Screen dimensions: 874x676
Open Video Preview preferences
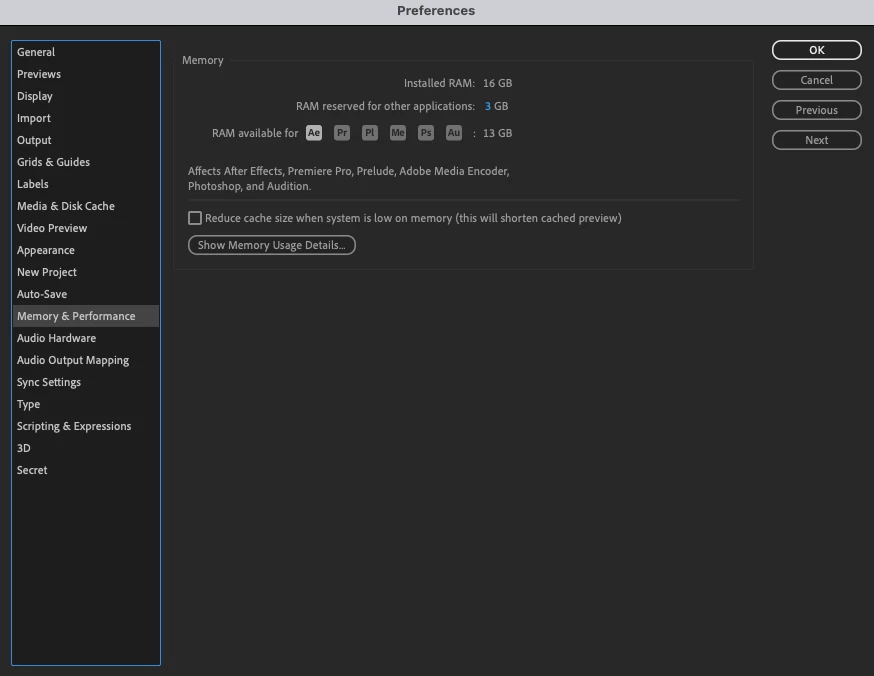(x=86, y=228)
